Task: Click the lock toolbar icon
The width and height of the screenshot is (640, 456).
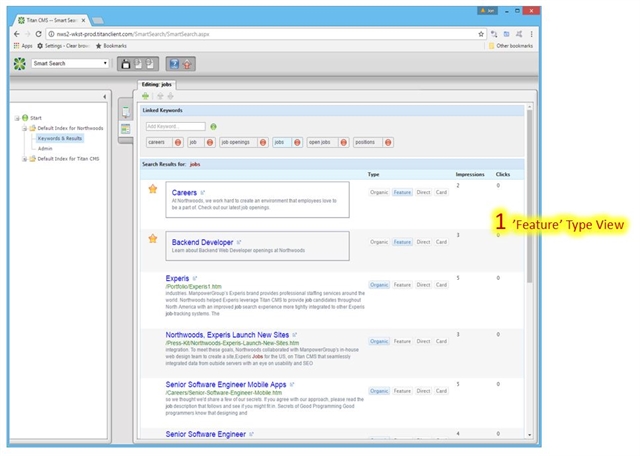Action: coord(126,64)
